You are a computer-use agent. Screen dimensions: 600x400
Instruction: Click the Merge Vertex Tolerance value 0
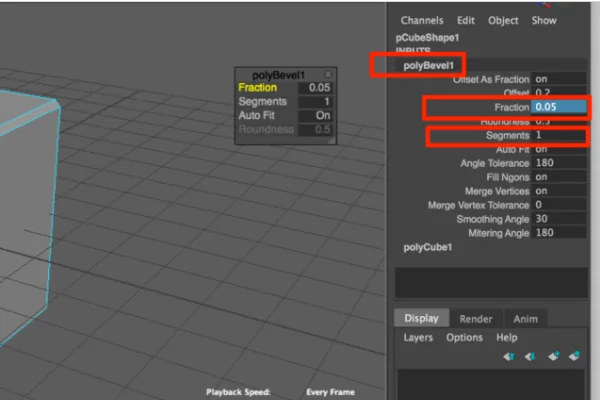click(558, 205)
